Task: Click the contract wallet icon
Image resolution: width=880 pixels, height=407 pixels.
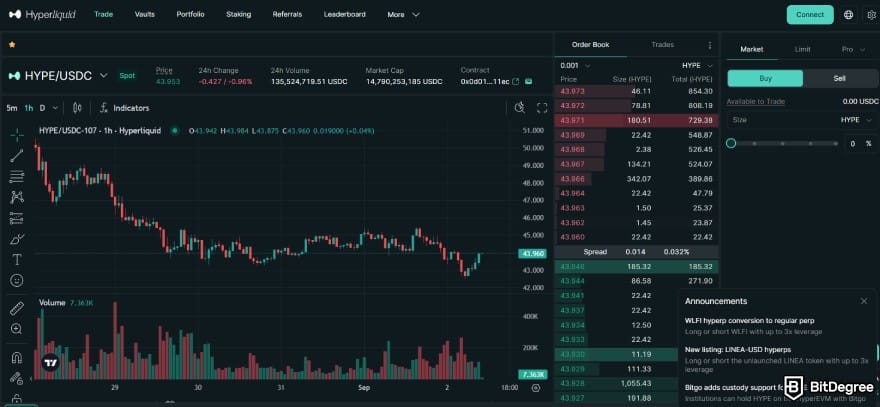Action: coord(528,82)
